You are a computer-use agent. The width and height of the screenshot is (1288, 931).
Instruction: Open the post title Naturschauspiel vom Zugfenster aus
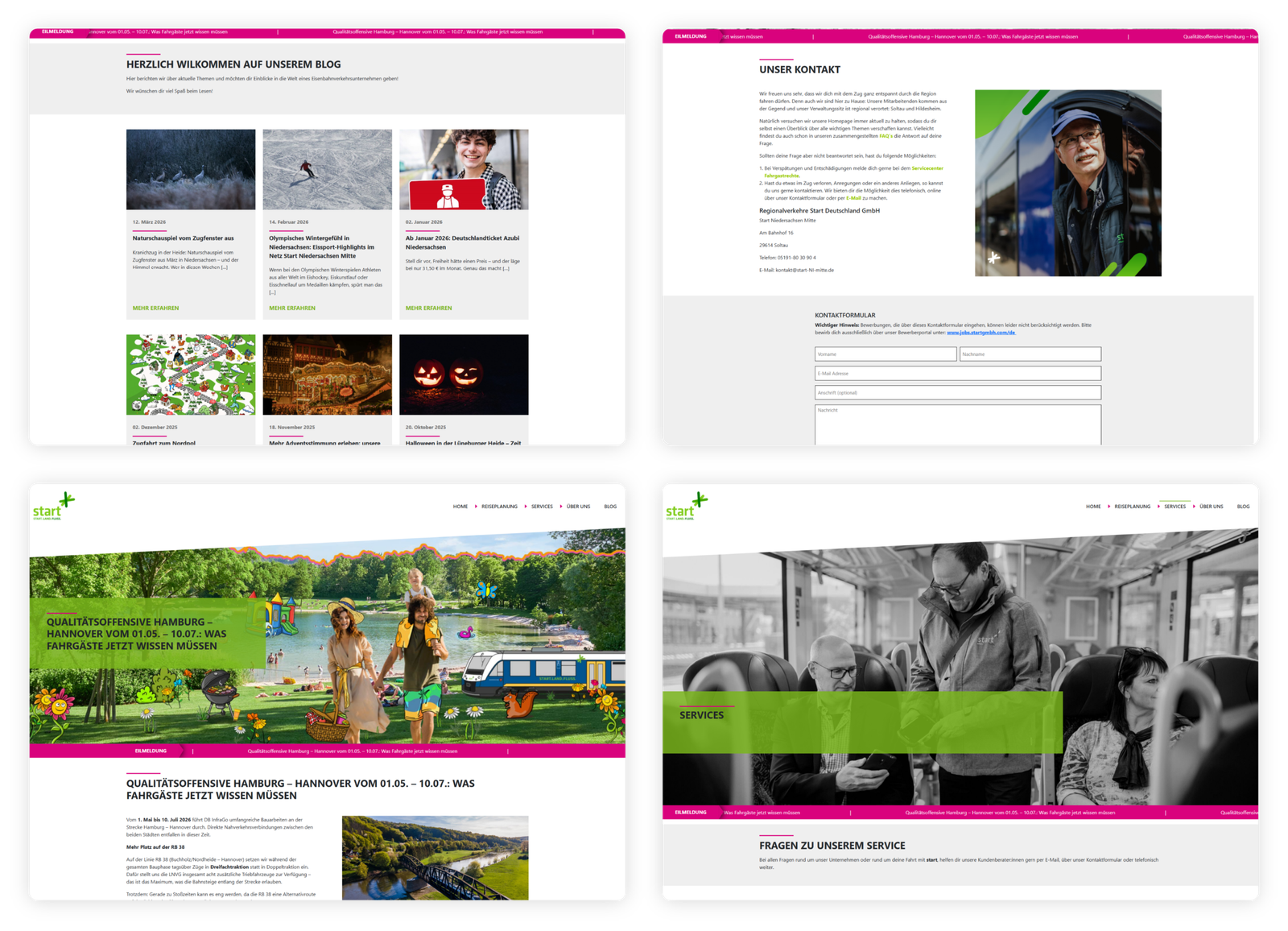(183, 238)
